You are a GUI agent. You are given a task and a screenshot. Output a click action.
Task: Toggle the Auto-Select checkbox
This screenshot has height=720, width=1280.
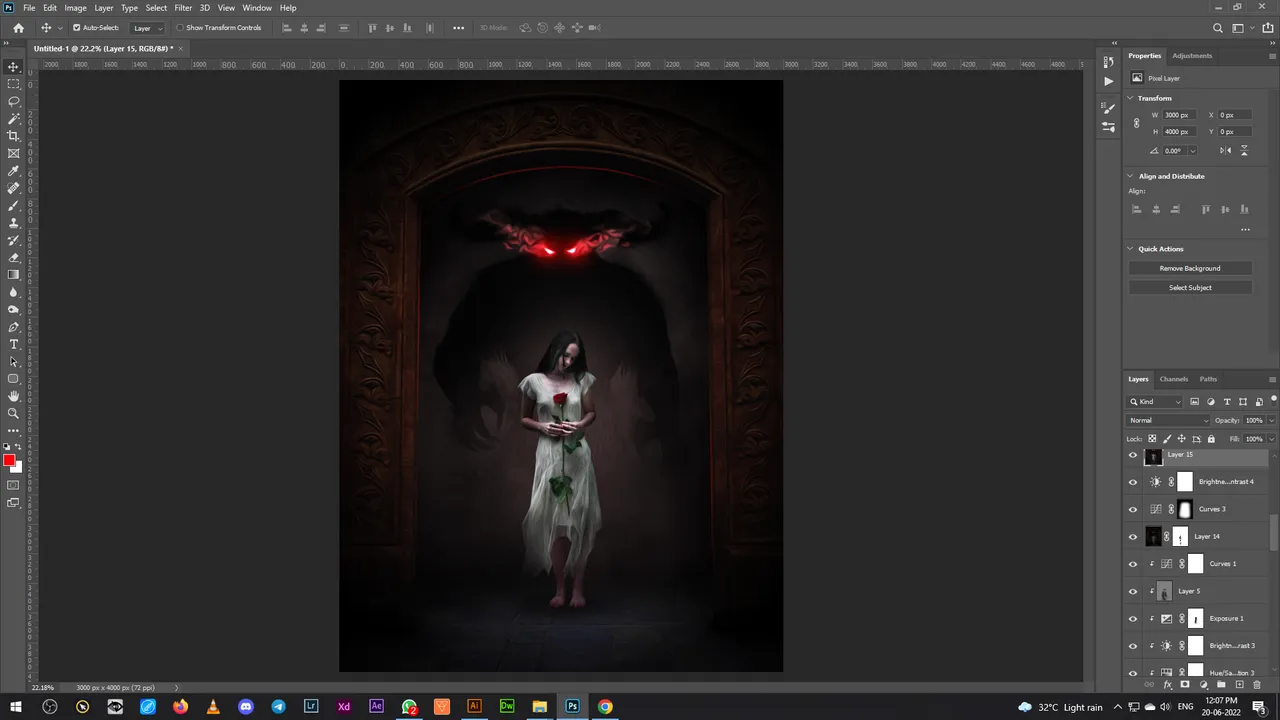click(x=77, y=28)
